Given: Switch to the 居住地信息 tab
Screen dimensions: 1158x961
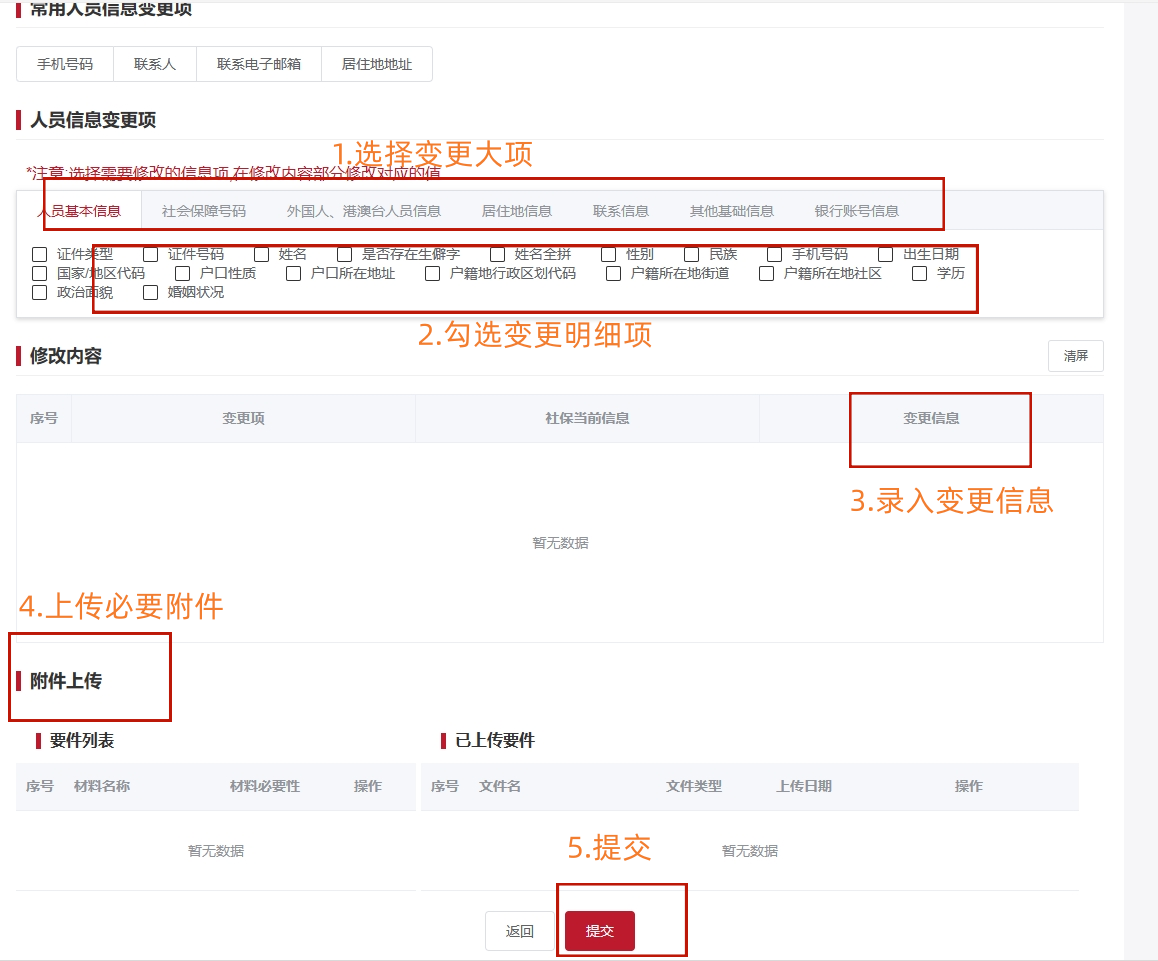Looking at the screenshot, I should coord(517,211).
